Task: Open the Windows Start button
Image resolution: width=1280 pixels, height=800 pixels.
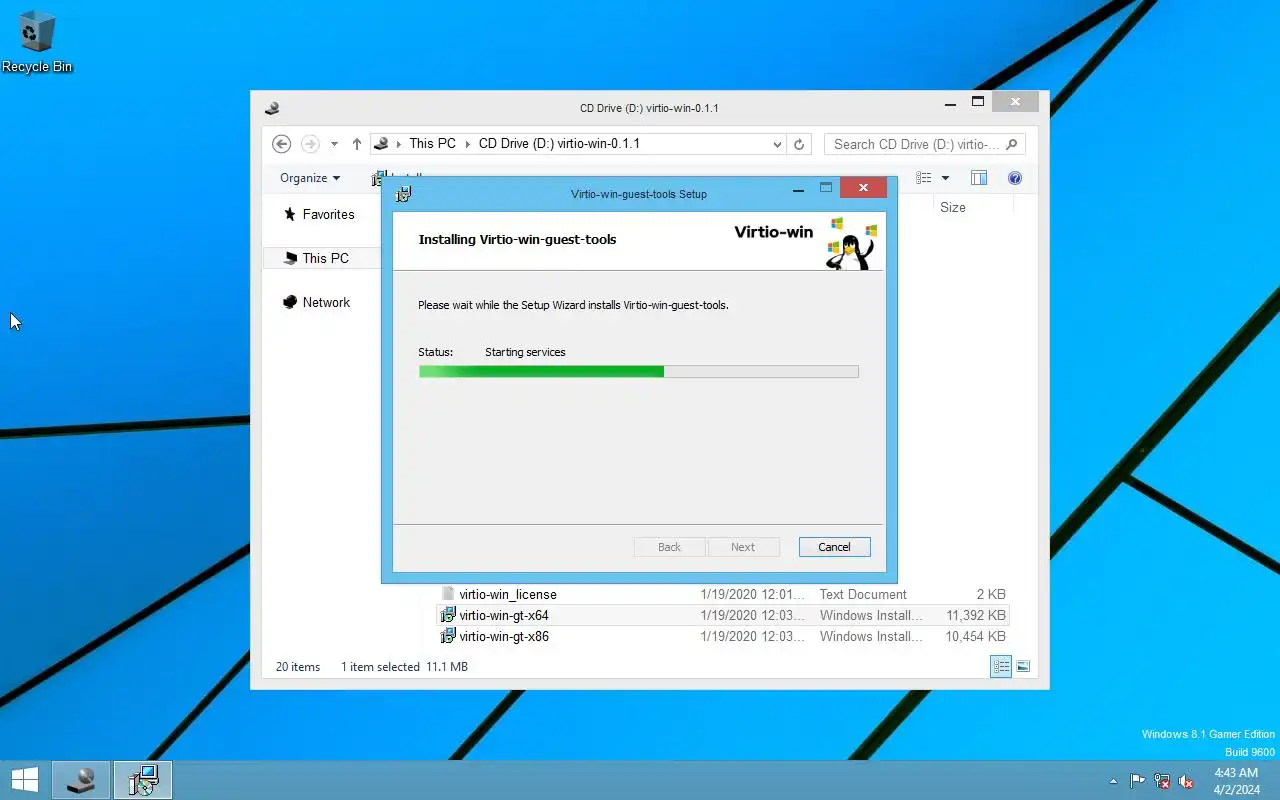Action: click(x=24, y=780)
